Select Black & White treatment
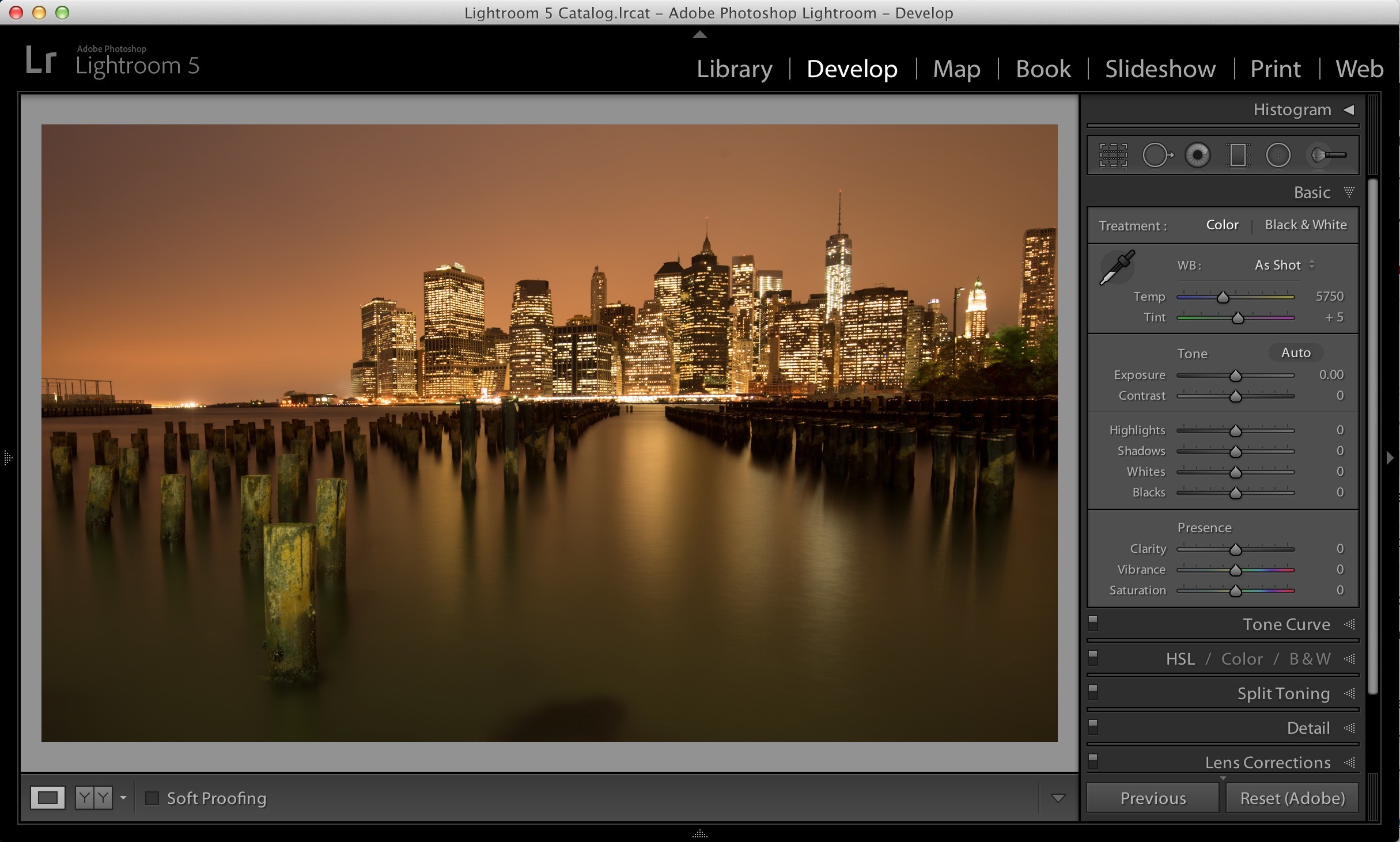 (x=1306, y=225)
